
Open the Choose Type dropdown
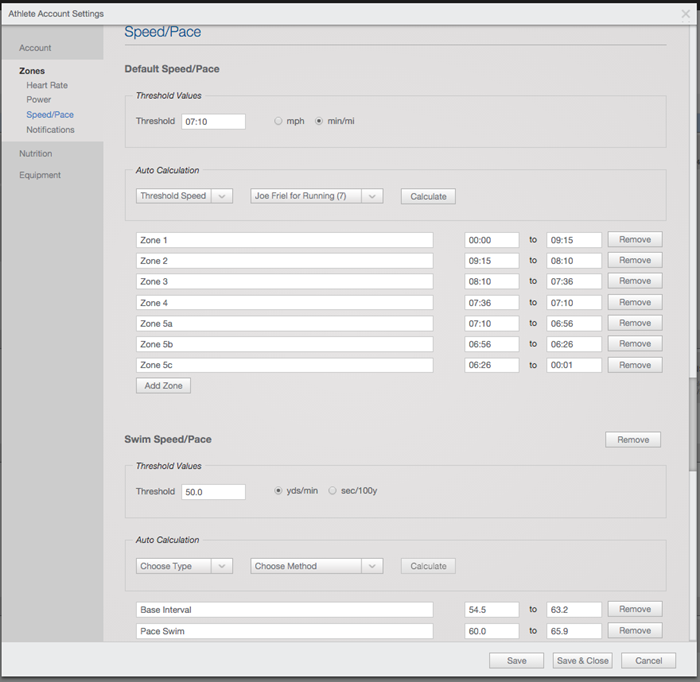[184, 566]
